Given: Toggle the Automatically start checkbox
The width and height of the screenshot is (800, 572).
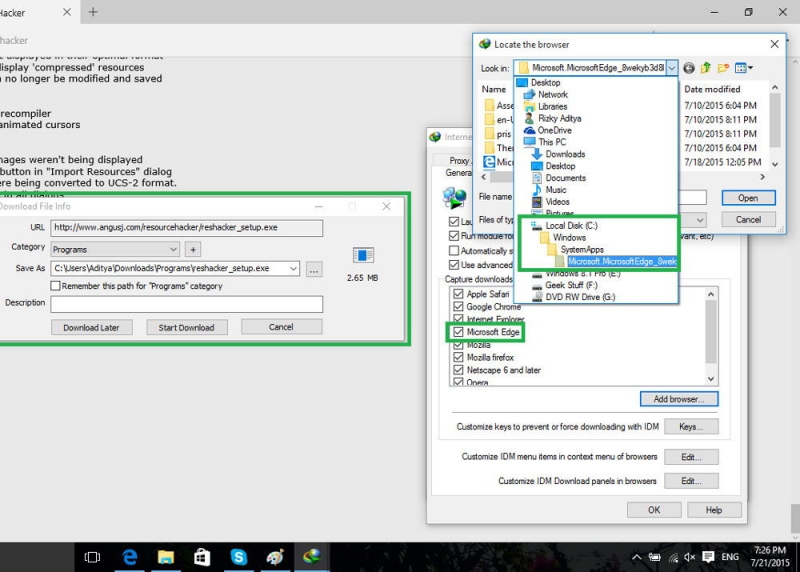Looking at the screenshot, I should (454, 251).
